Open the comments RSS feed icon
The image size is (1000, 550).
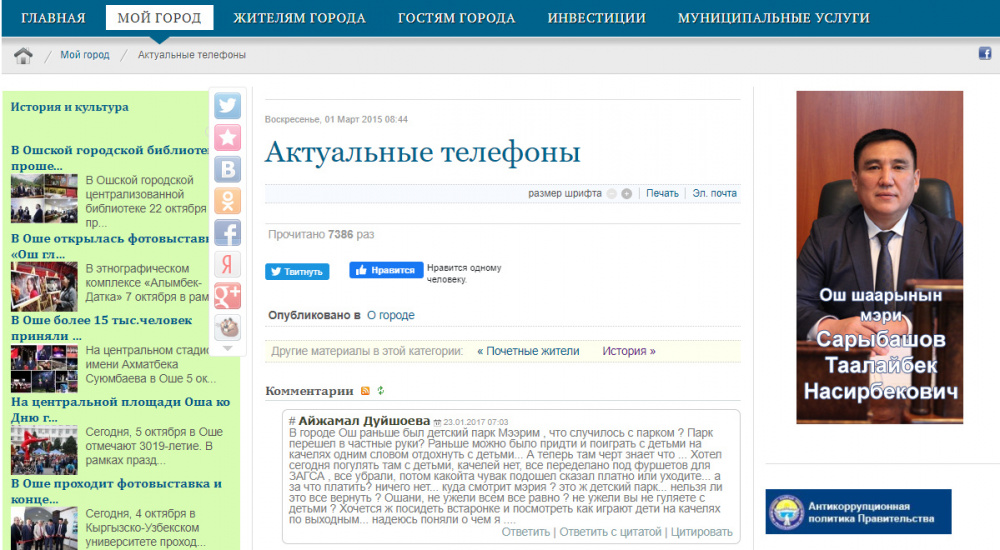point(365,391)
